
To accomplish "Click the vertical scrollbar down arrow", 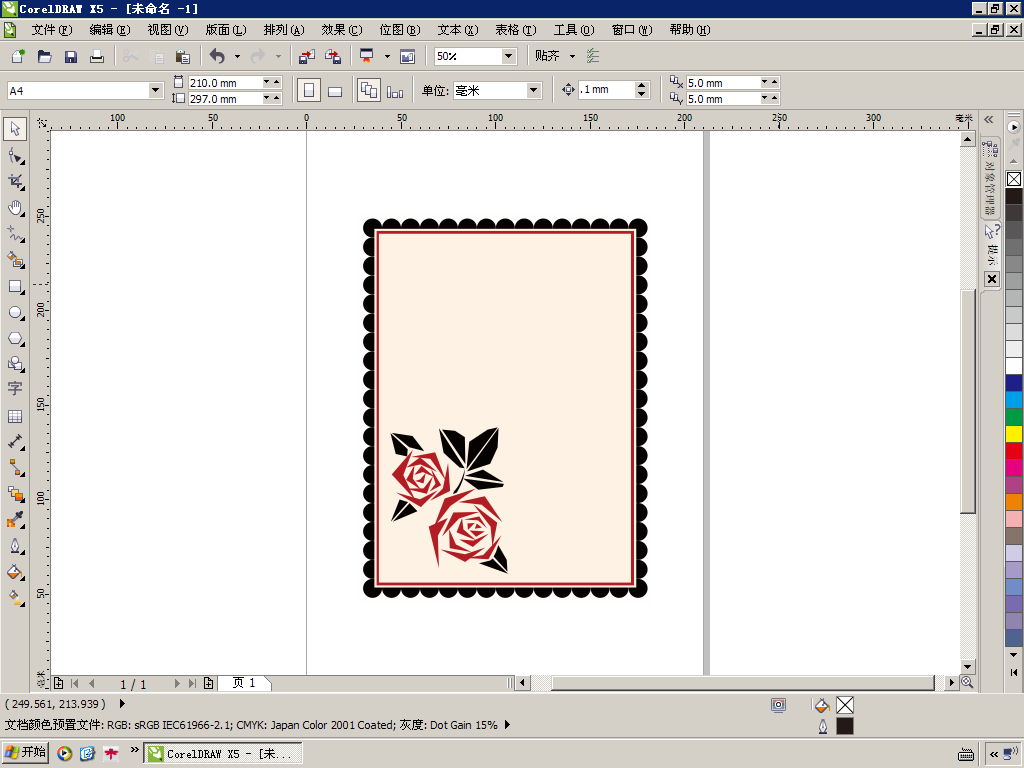I will coord(968,667).
